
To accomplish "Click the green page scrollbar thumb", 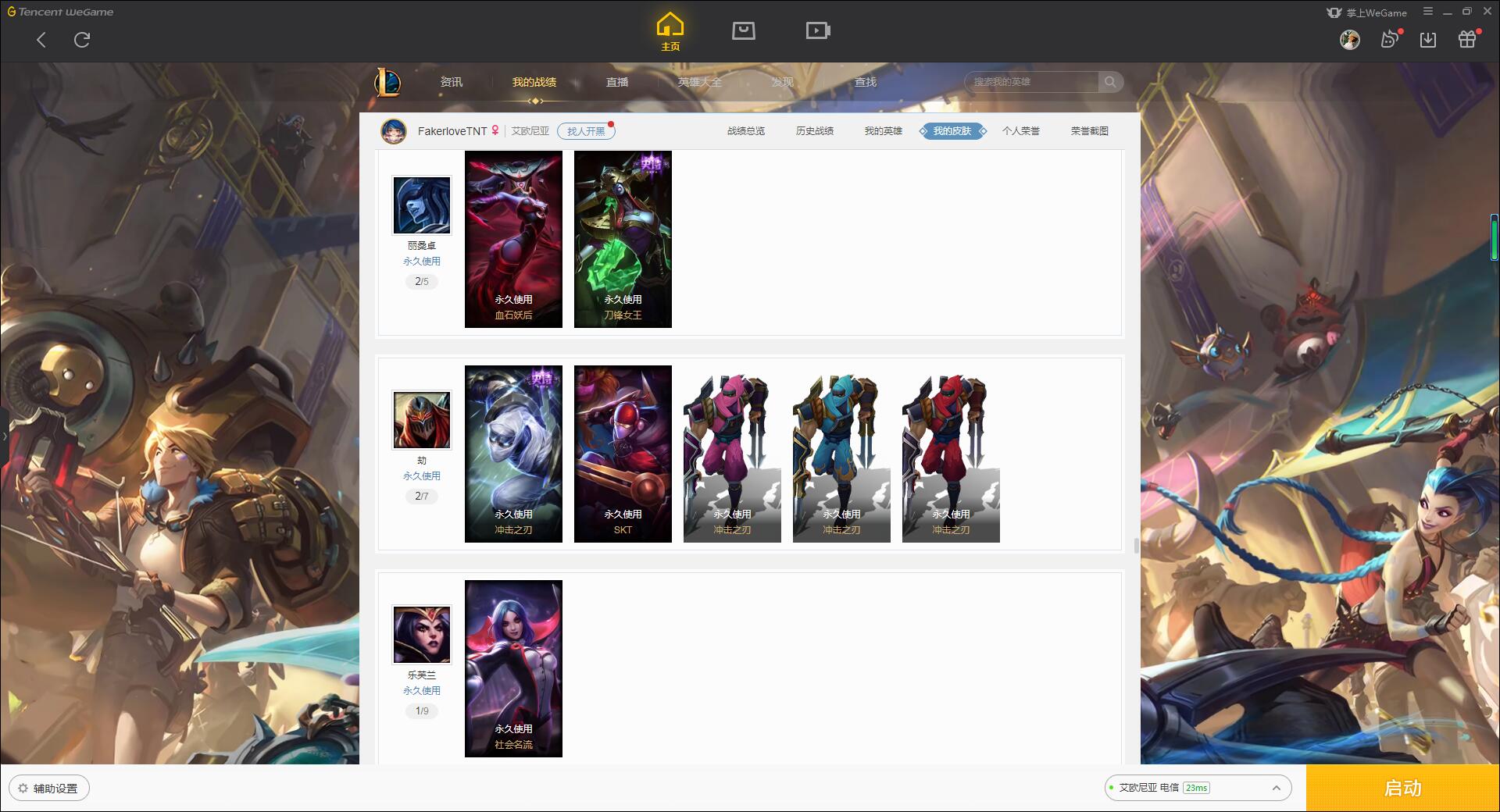I will (x=1495, y=238).
